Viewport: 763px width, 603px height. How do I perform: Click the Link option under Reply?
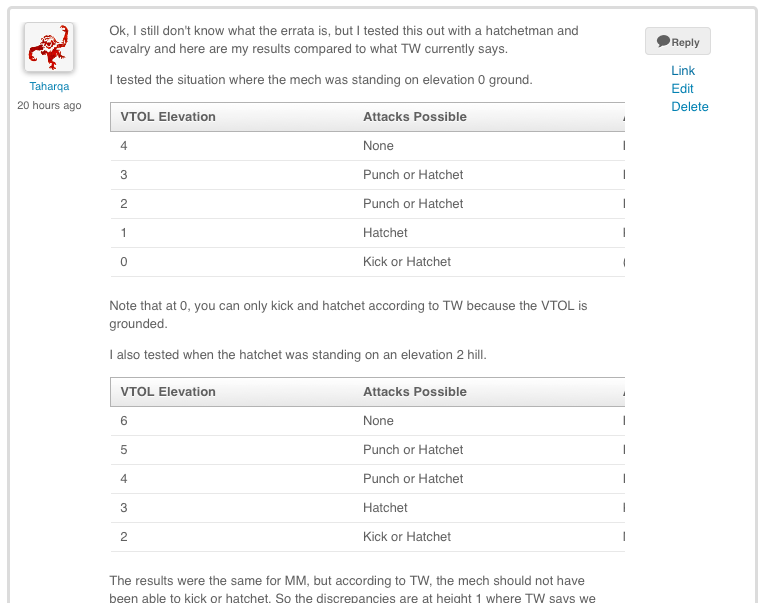point(683,71)
